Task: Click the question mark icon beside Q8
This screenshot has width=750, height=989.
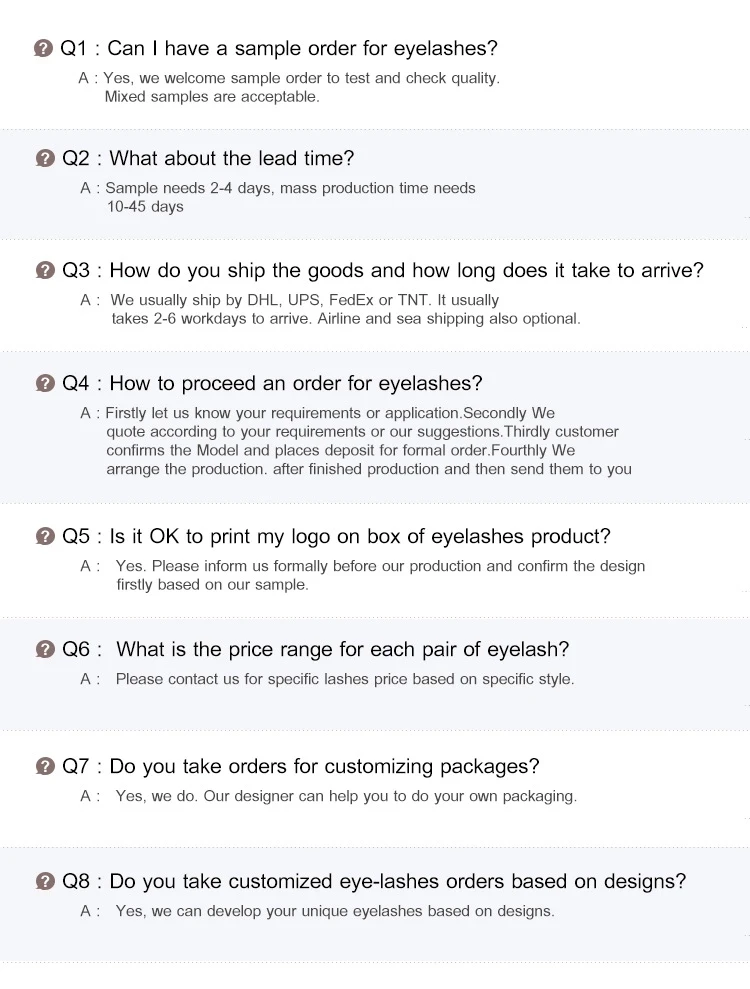Action: [45, 881]
